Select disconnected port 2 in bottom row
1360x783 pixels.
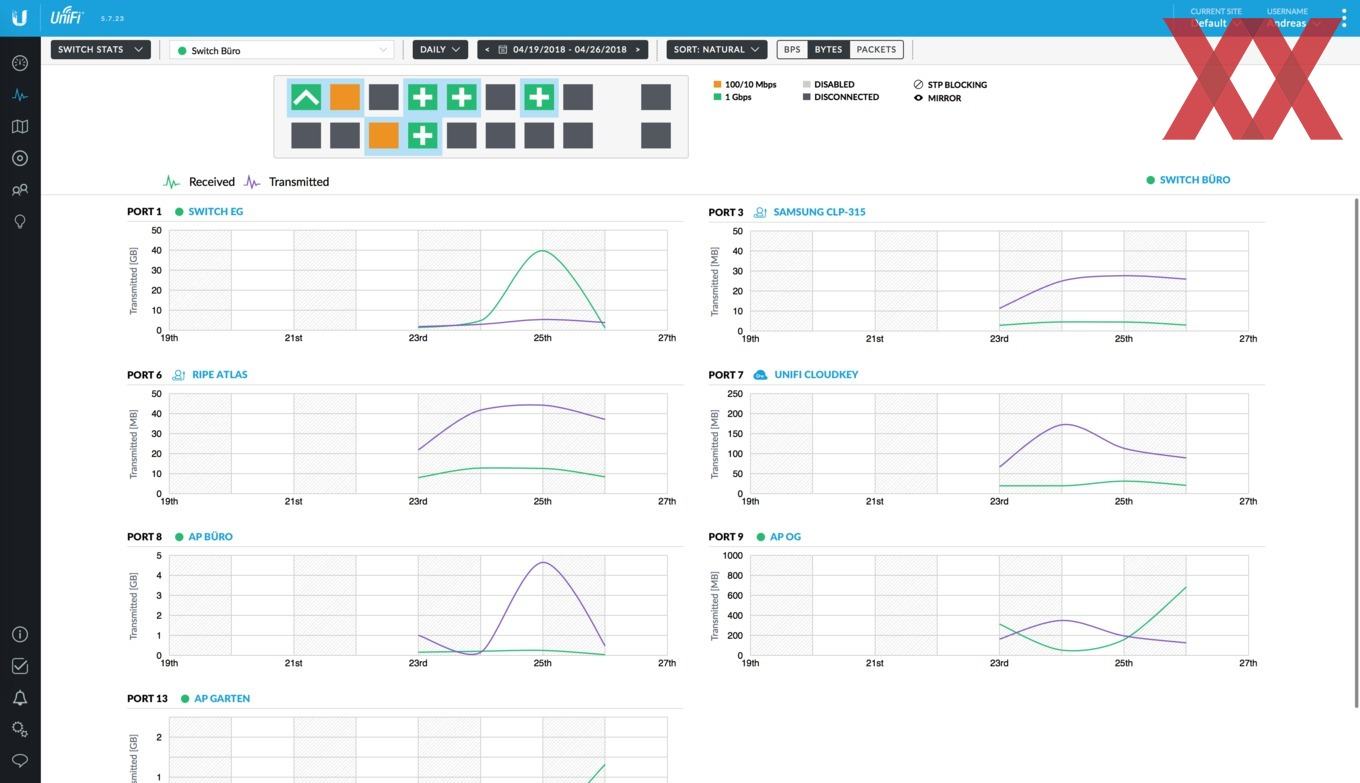click(306, 135)
